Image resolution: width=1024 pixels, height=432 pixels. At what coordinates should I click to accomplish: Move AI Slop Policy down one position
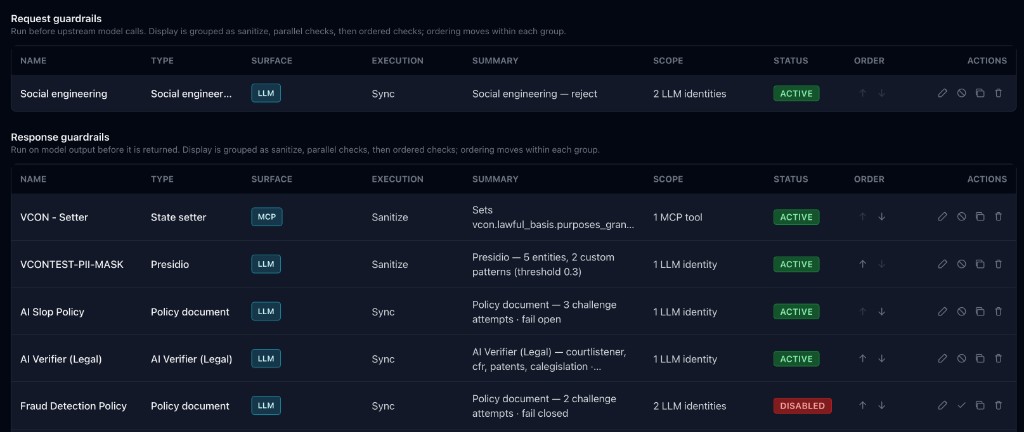[x=882, y=312]
